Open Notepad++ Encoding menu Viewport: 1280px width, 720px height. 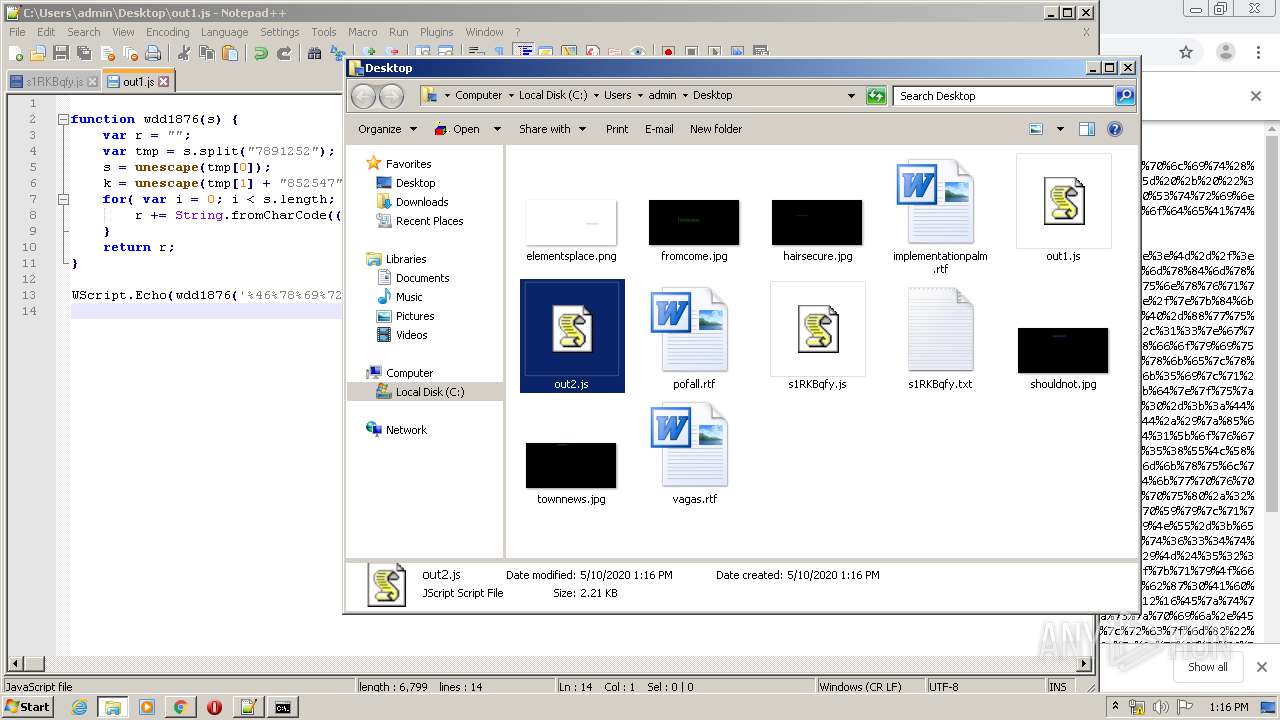coord(167,32)
